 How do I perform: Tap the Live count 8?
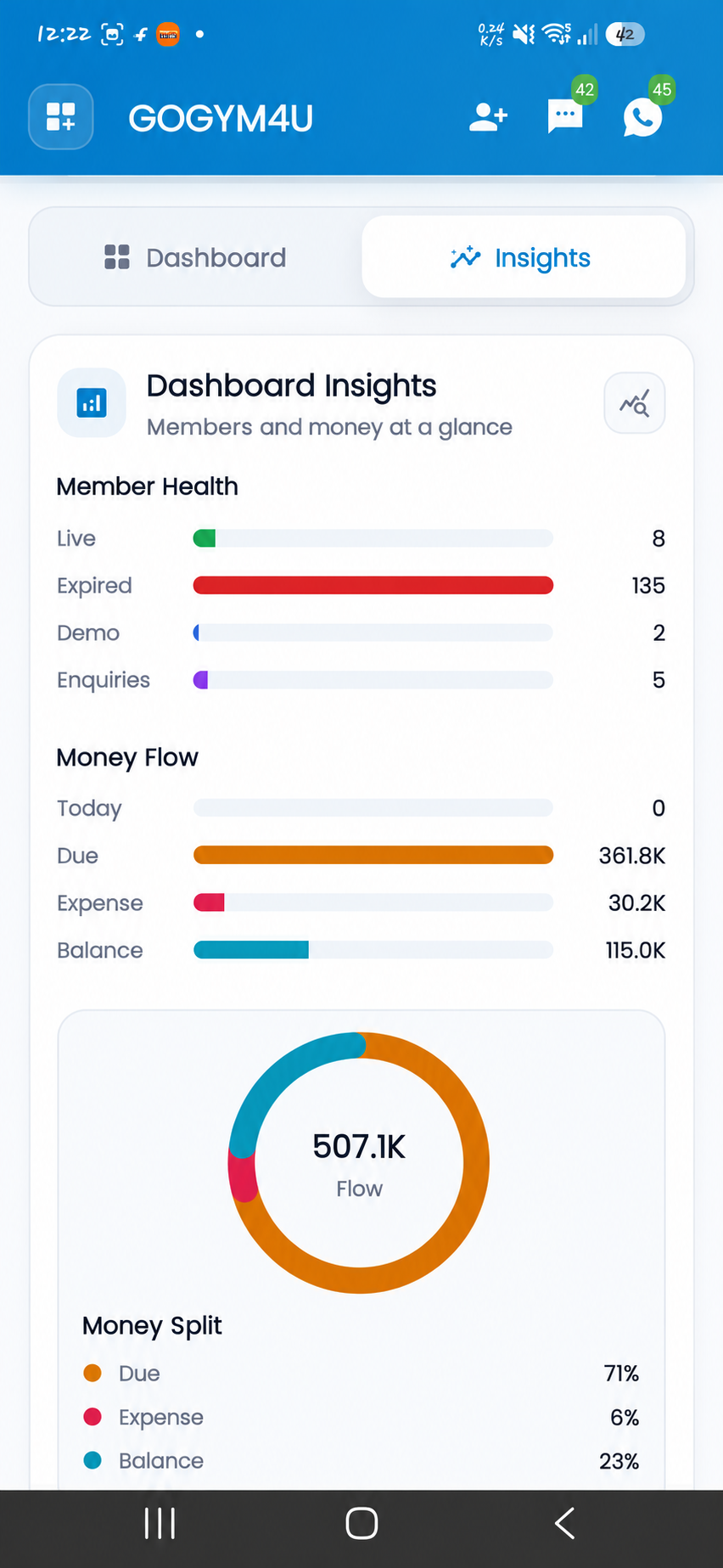click(659, 538)
